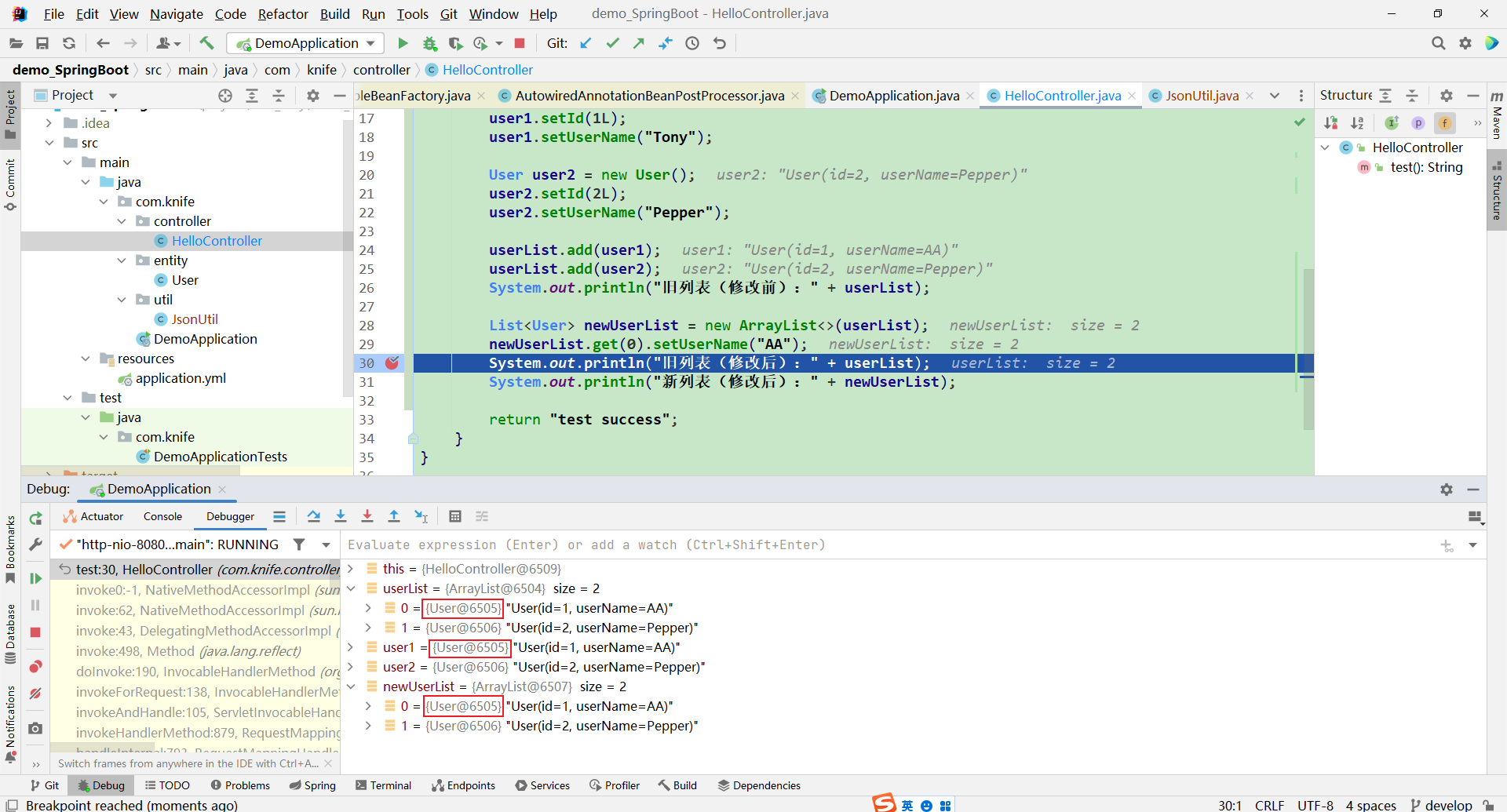Toggle the frames filter funnel icon

pyautogui.click(x=299, y=544)
